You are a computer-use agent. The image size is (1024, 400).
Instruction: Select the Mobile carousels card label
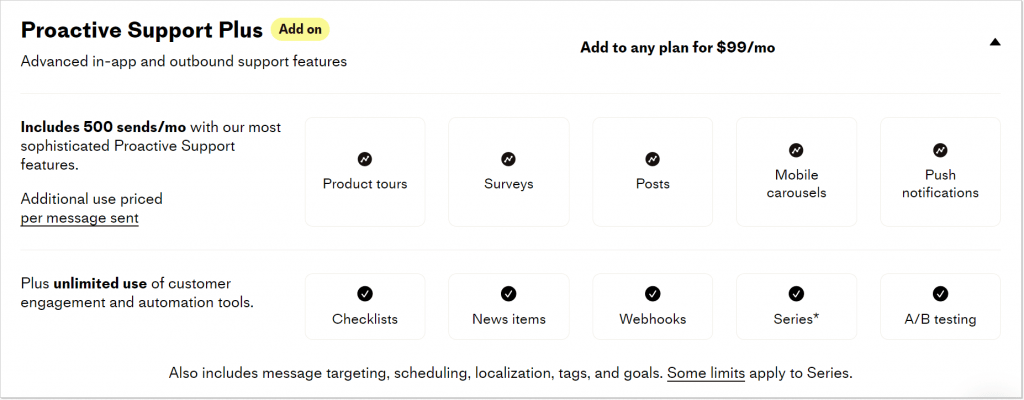(796, 184)
